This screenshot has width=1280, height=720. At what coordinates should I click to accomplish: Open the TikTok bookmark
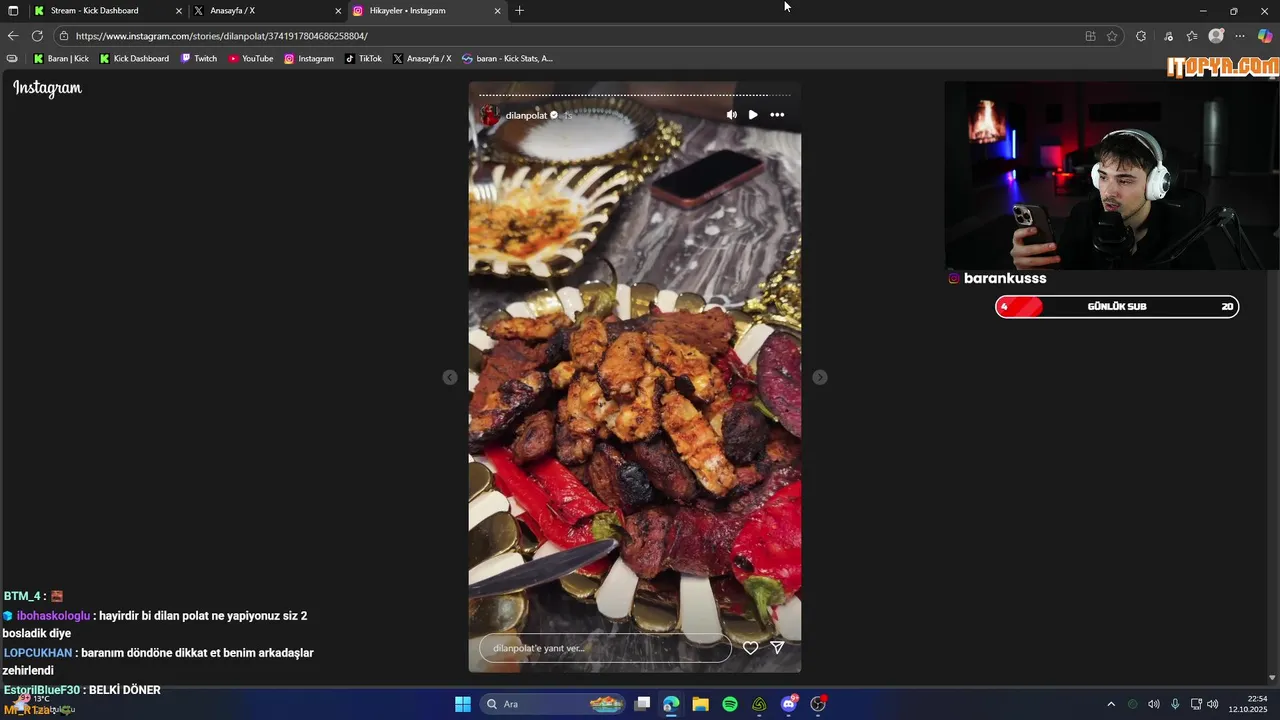[x=363, y=59]
